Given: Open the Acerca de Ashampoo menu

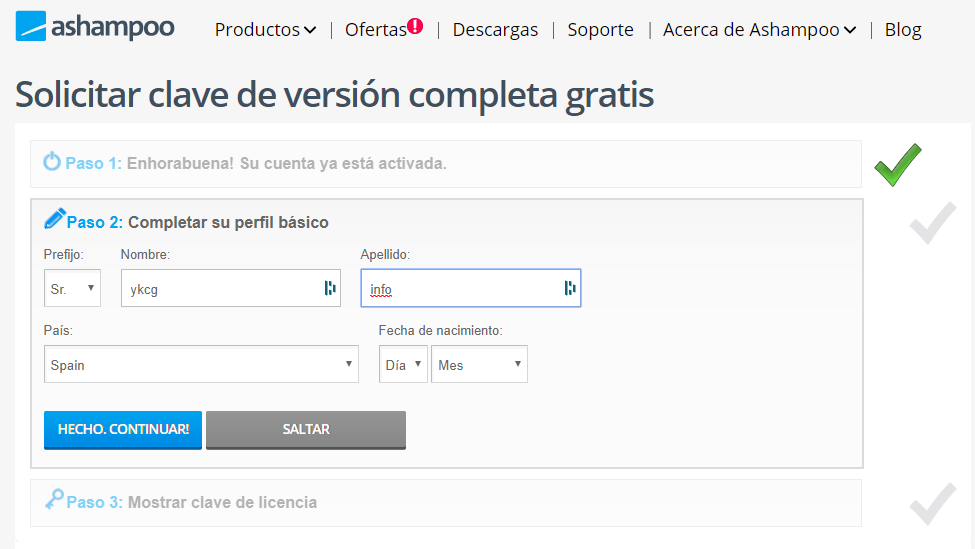Looking at the screenshot, I should tap(759, 29).
